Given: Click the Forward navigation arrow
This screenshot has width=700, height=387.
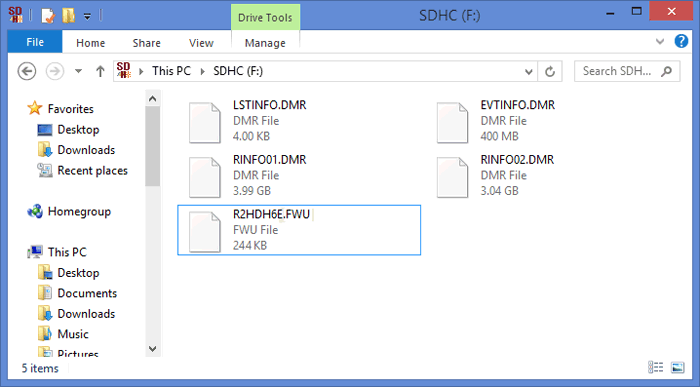Looking at the screenshot, I should (55, 71).
